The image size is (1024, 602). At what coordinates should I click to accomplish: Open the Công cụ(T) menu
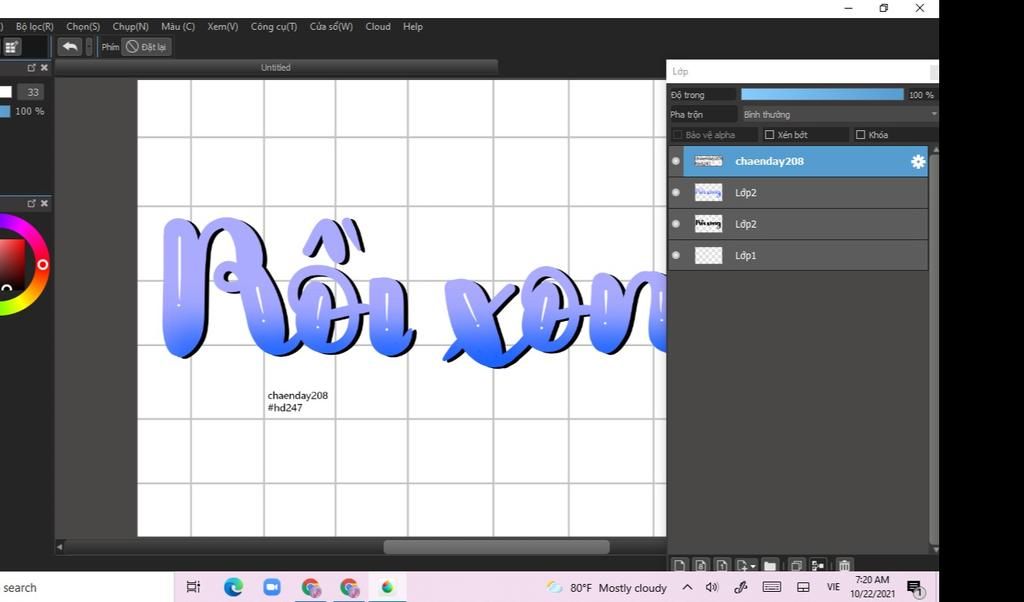click(x=274, y=27)
